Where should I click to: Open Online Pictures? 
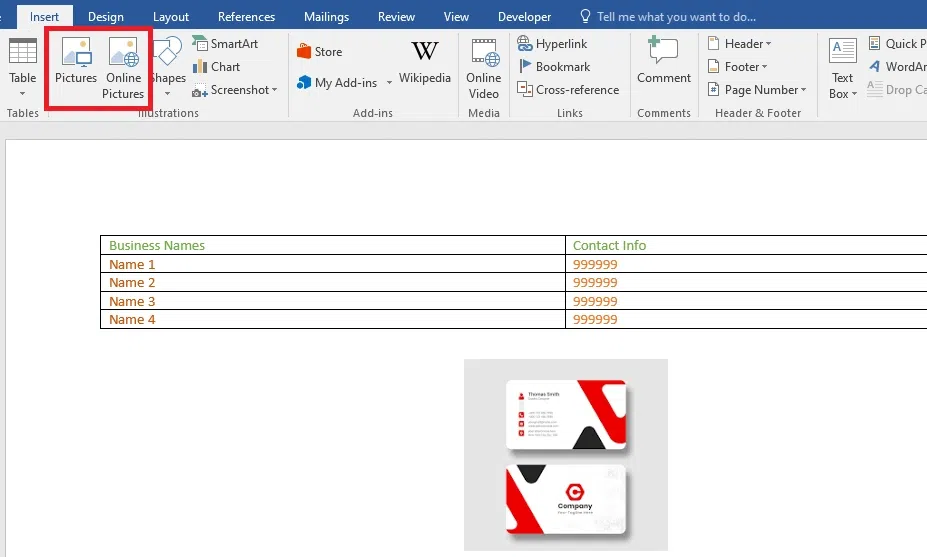point(123,68)
